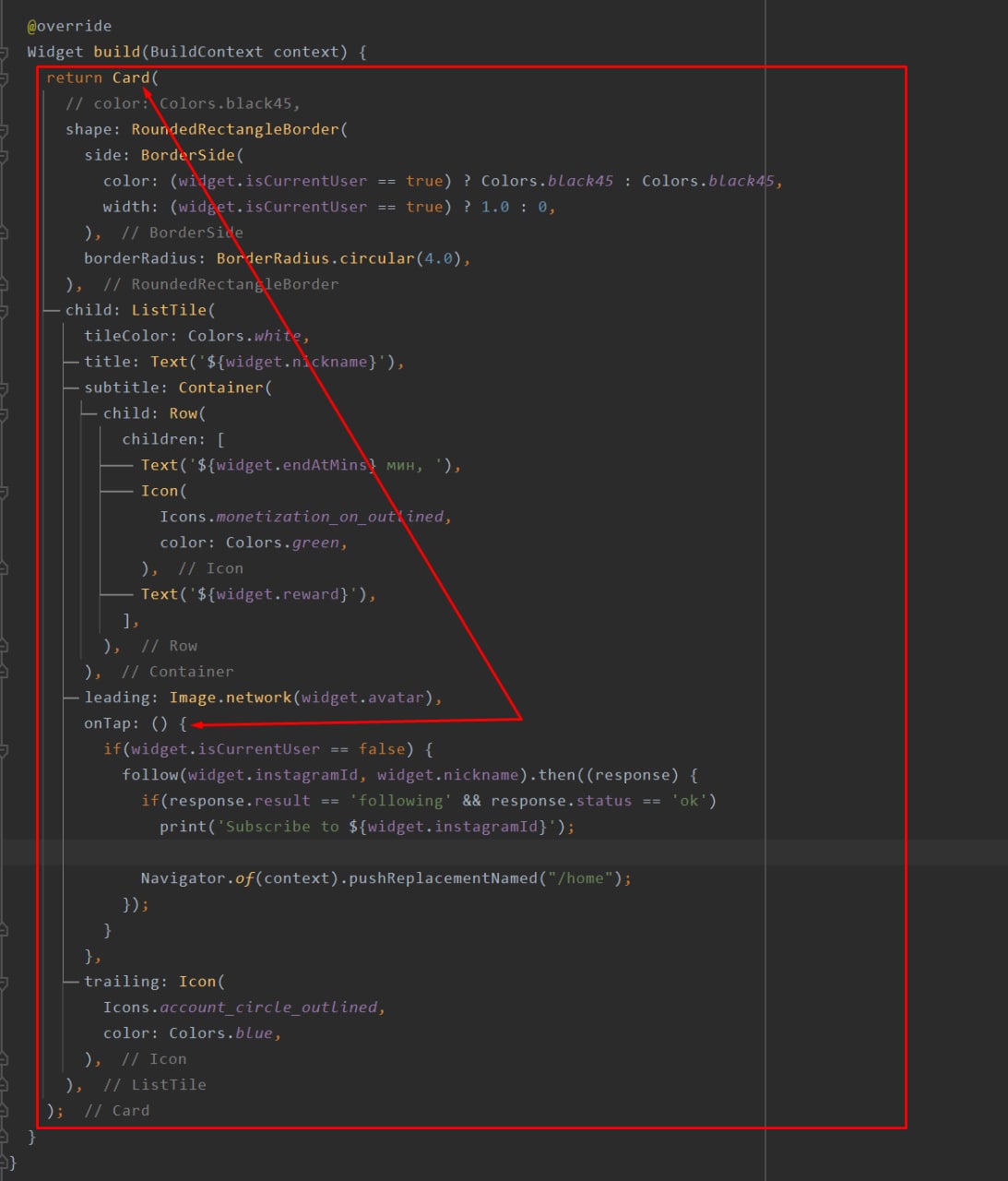Click the '// Container' closing comment
The height and width of the screenshot is (1181, 1008).
point(178,672)
